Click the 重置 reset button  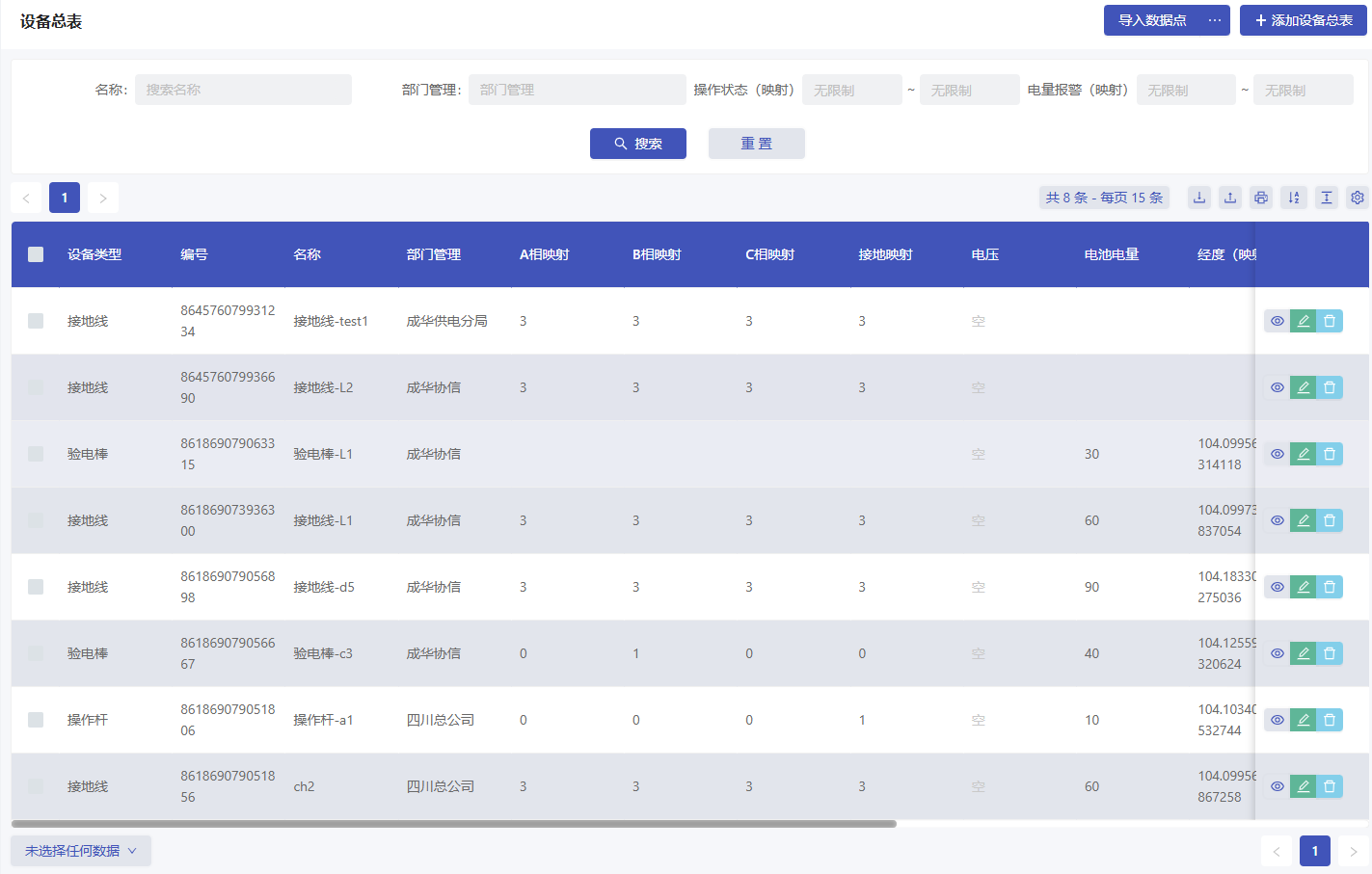[x=757, y=144]
